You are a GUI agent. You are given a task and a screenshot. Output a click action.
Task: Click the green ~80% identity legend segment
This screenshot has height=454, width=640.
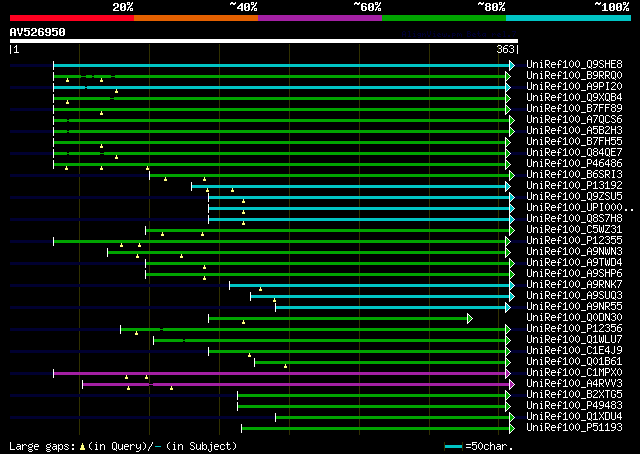click(444, 18)
